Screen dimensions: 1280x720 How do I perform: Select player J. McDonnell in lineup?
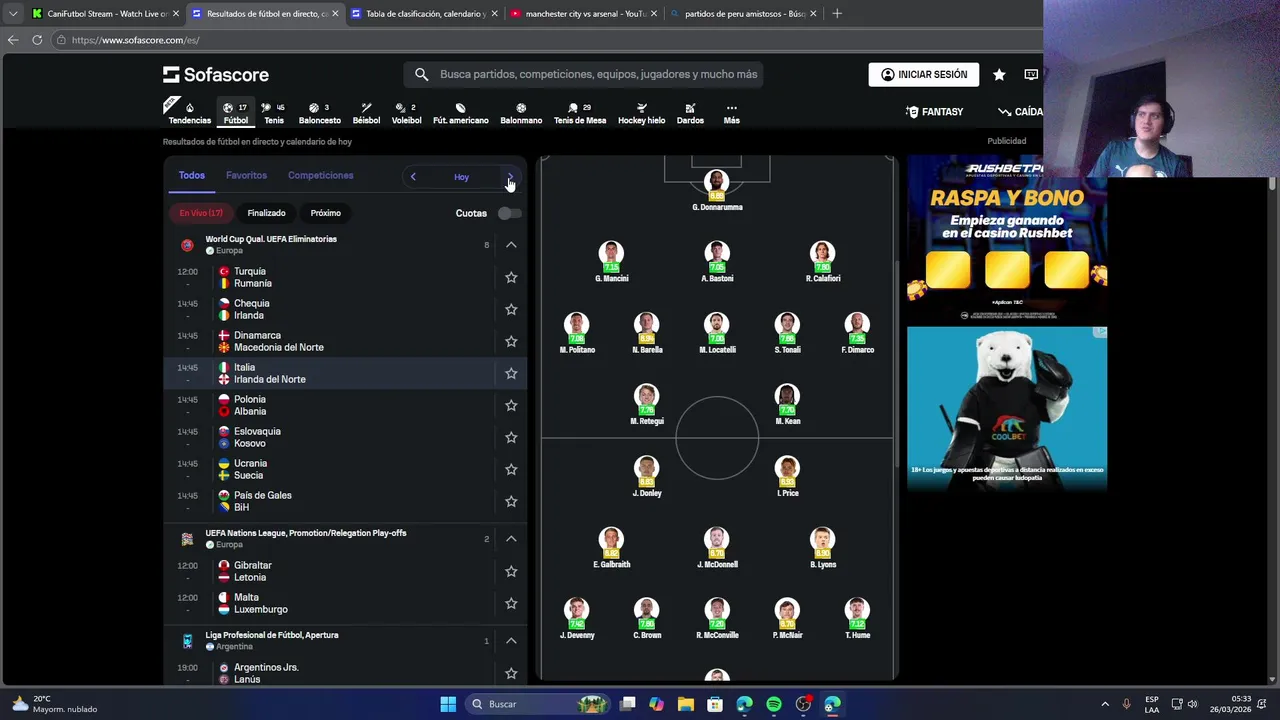(x=716, y=547)
